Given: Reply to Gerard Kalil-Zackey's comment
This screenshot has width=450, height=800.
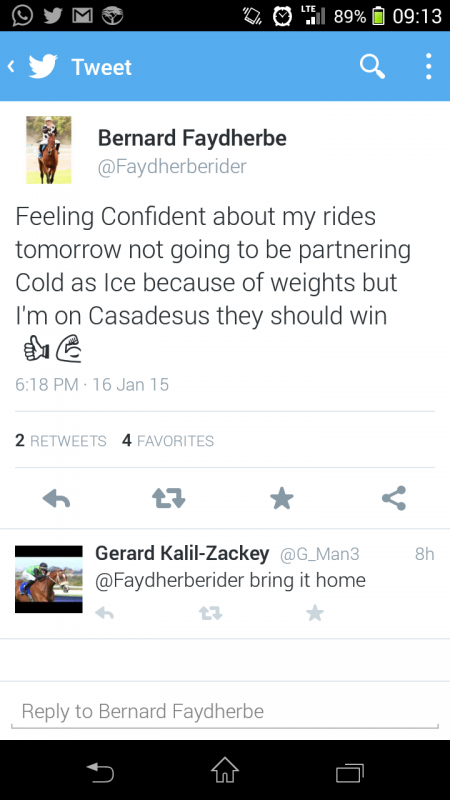Looking at the screenshot, I should 105,613.
